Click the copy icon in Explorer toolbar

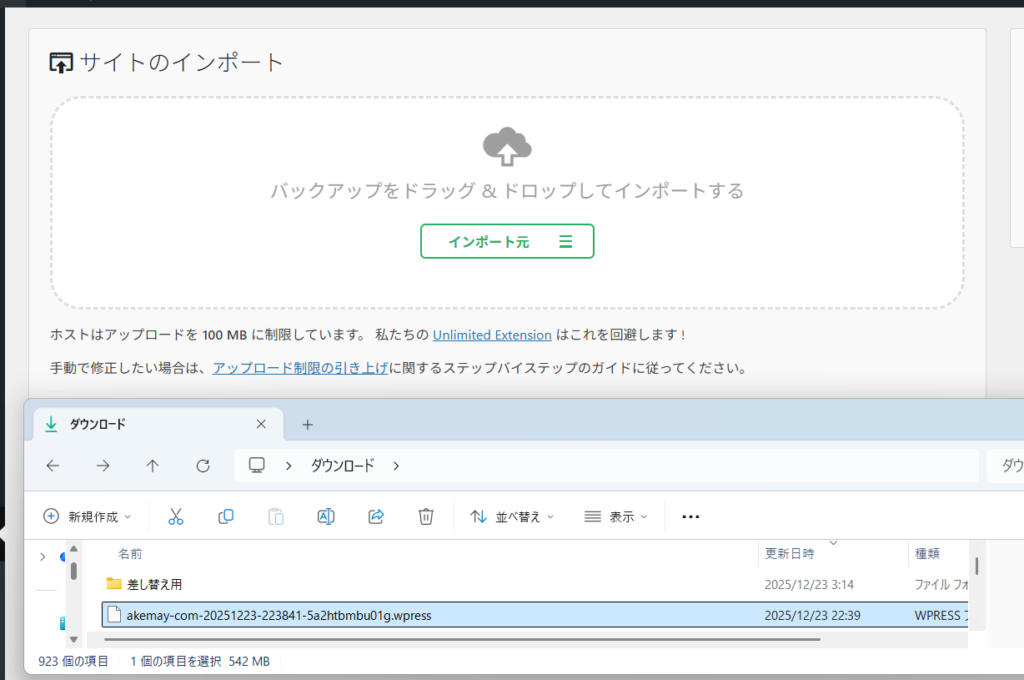[226, 516]
